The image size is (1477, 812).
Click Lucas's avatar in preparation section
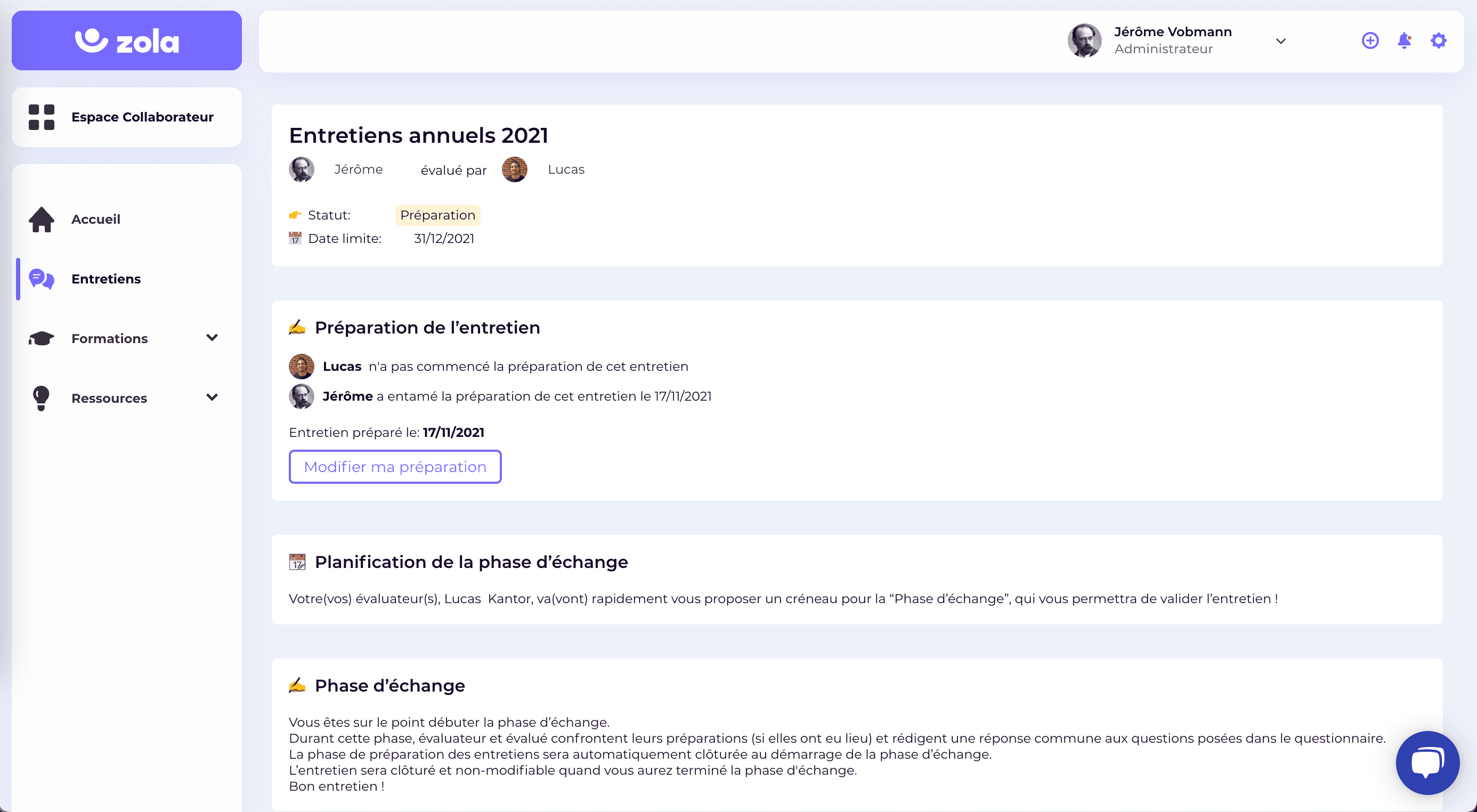pos(302,367)
